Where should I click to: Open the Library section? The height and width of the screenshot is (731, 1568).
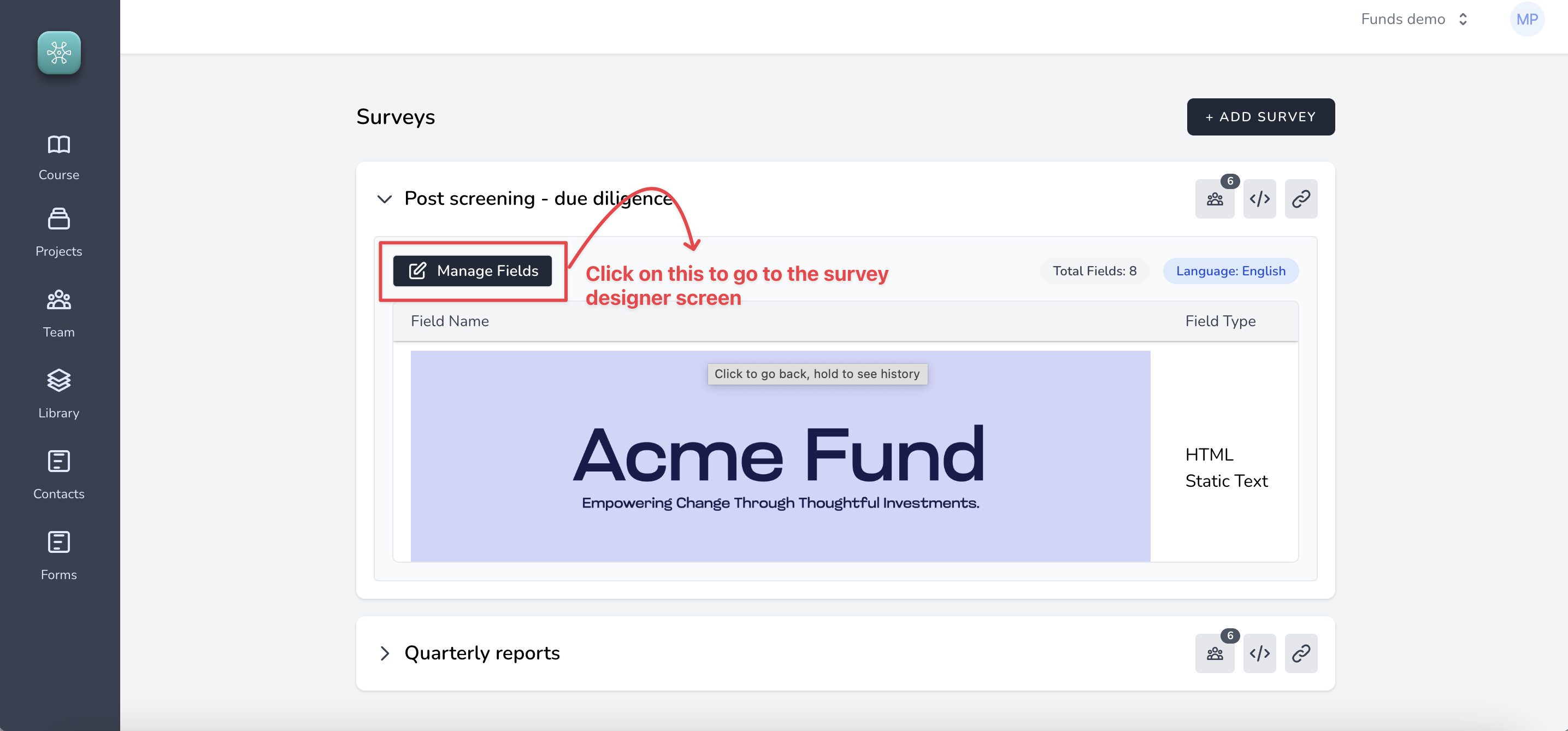59,394
